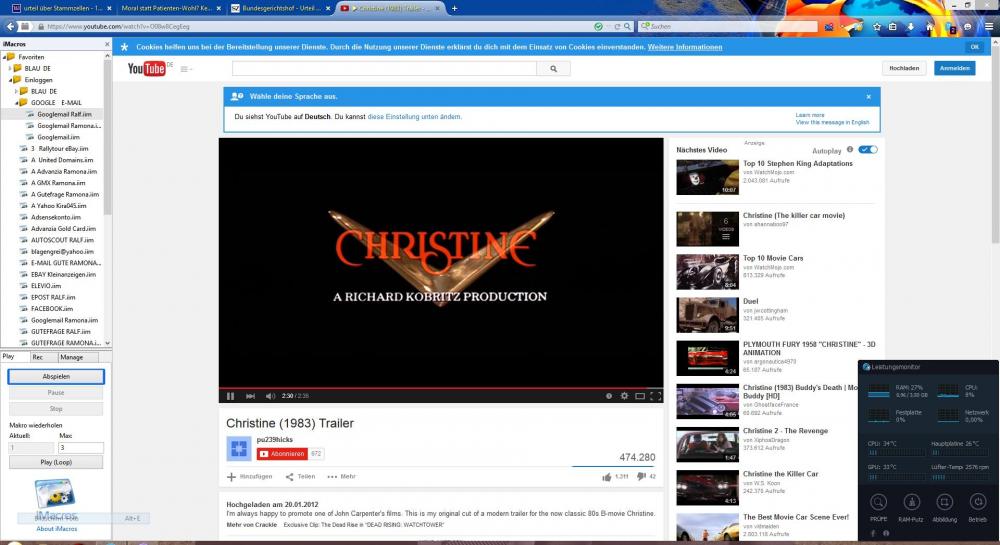This screenshot has height=545, width=1000.
Task: Select 'FACEBOOK.iim' macro in the list
Action: [x=52, y=309]
